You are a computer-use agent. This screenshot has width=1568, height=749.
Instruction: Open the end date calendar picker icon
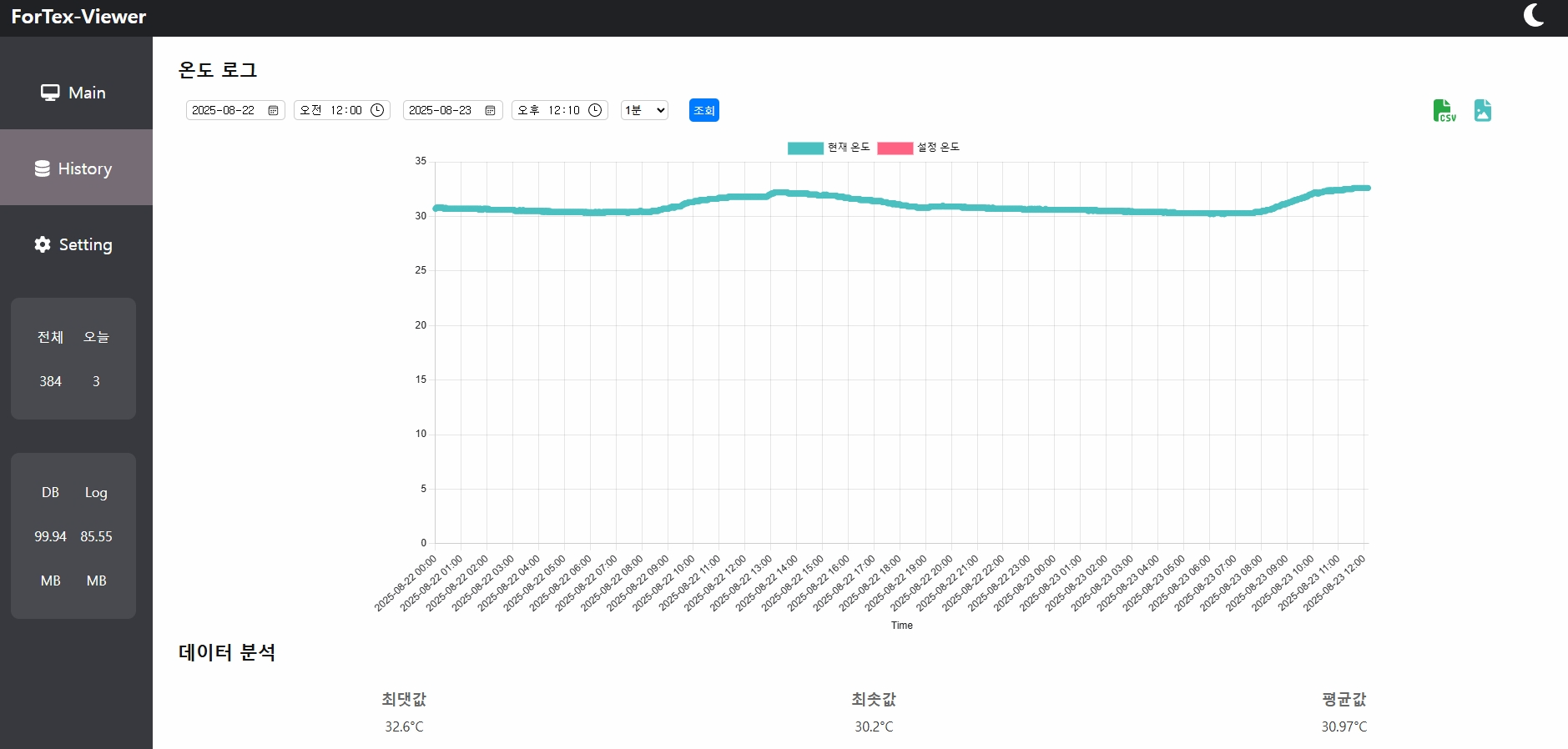490,111
